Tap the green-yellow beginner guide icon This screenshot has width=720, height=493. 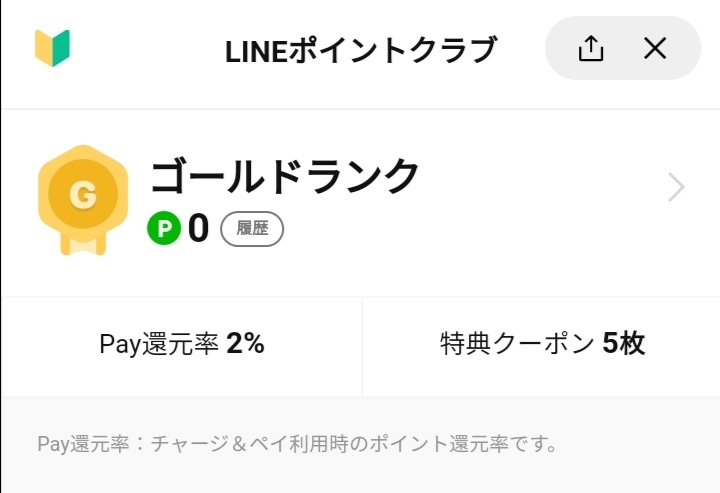pyautogui.click(x=52, y=48)
